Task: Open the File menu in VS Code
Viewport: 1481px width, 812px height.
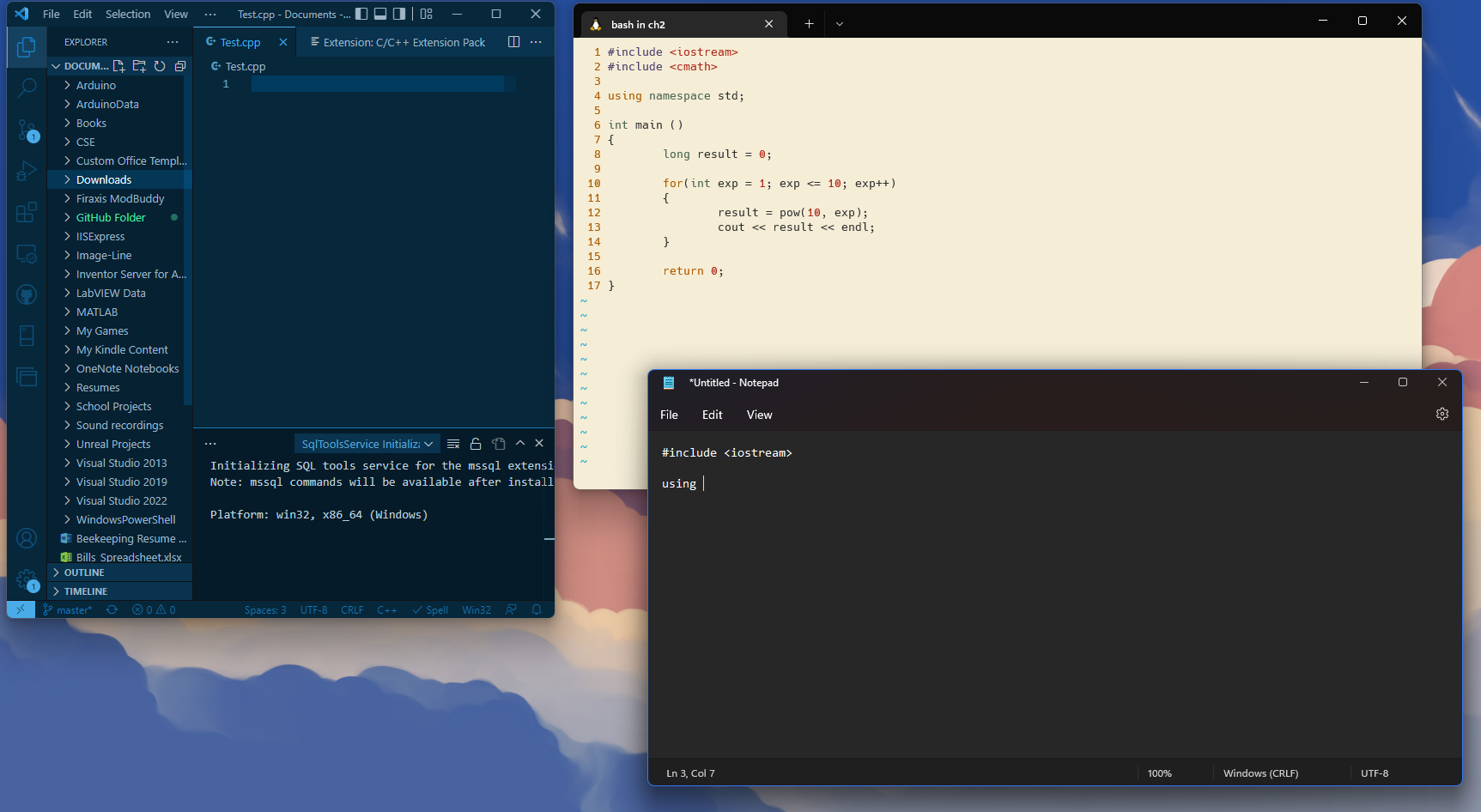Action: 52,14
